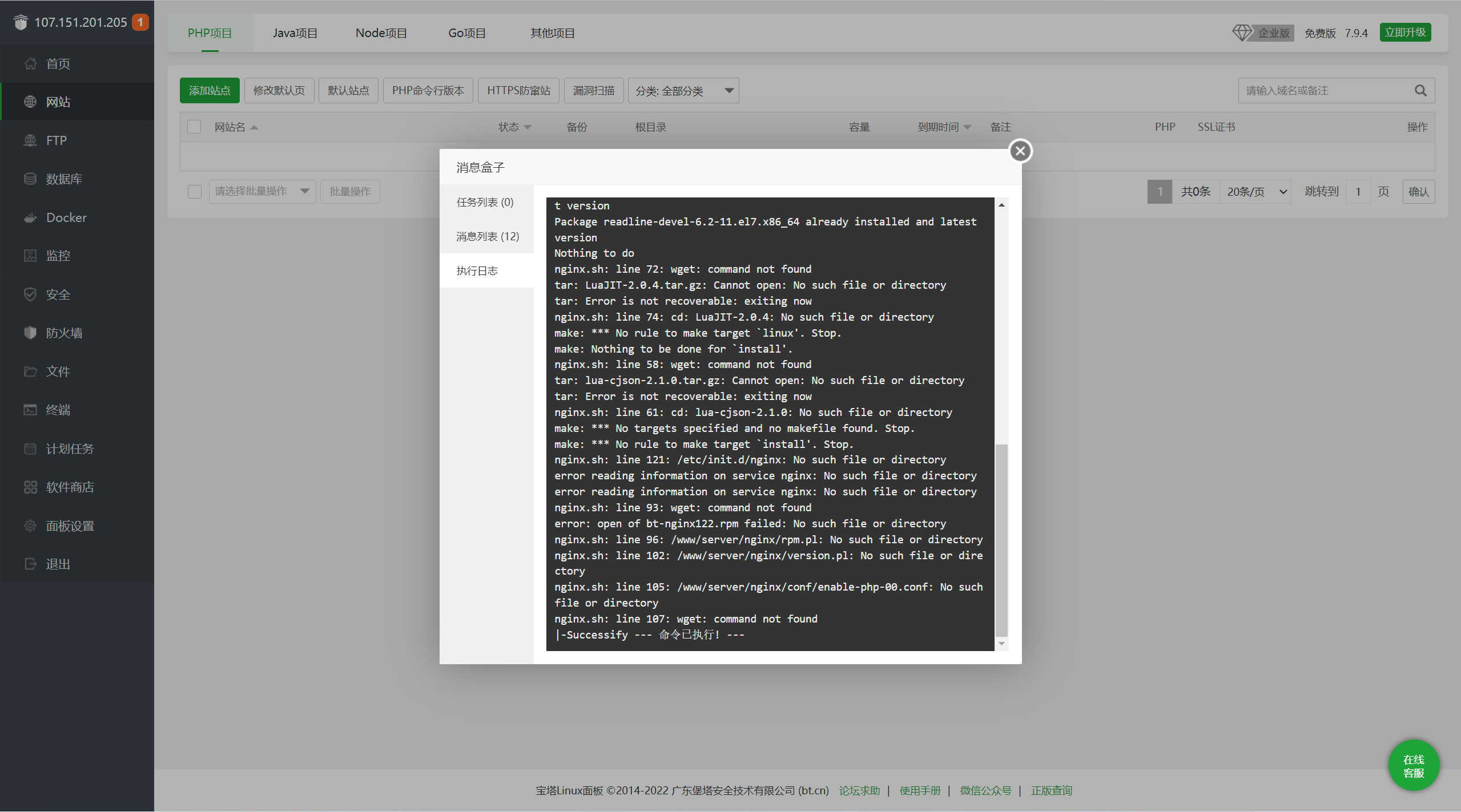Sort by the 到期时间 column

point(944,127)
